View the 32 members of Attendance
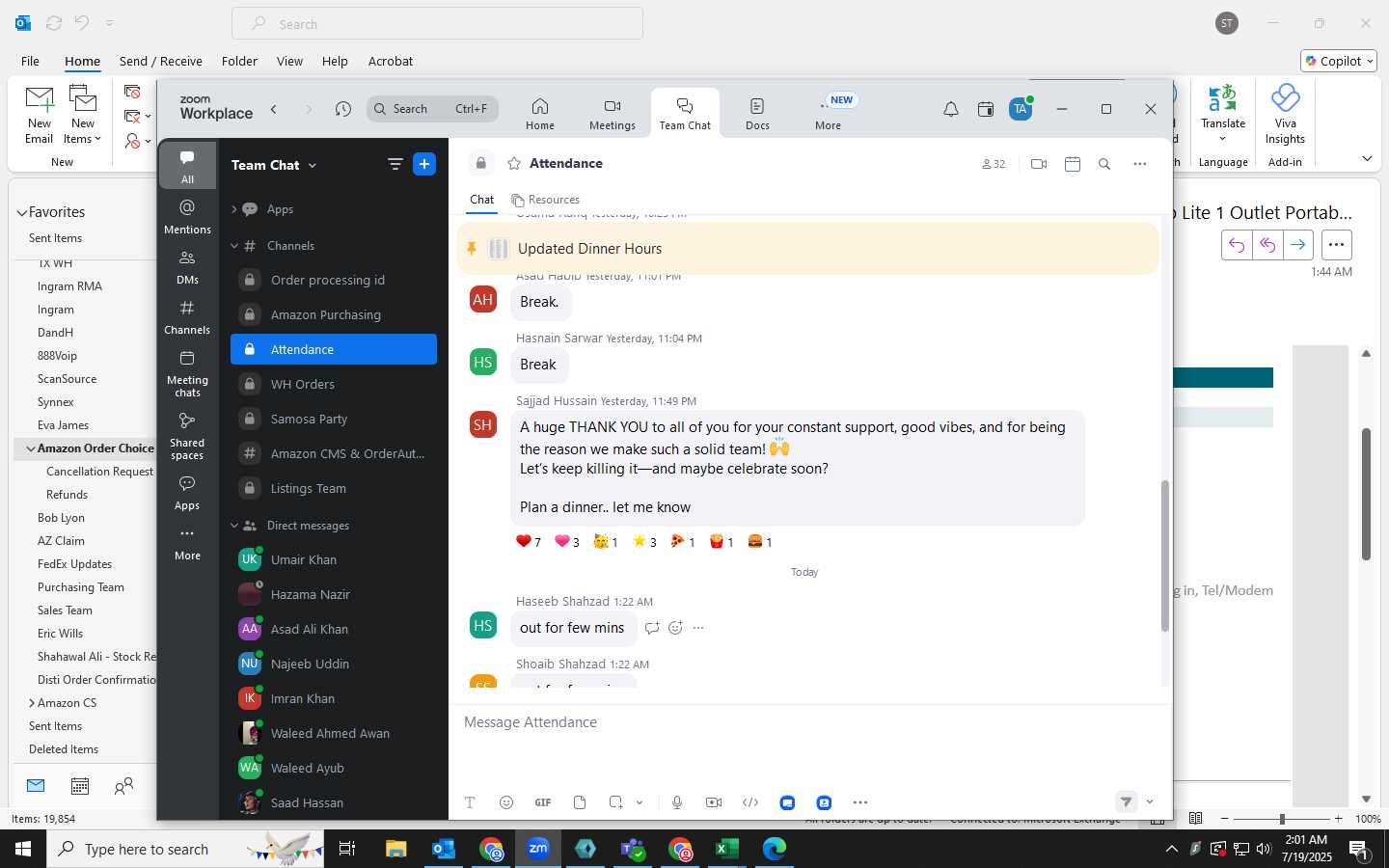Viewport: 1389px width, 868px height. 994,164
